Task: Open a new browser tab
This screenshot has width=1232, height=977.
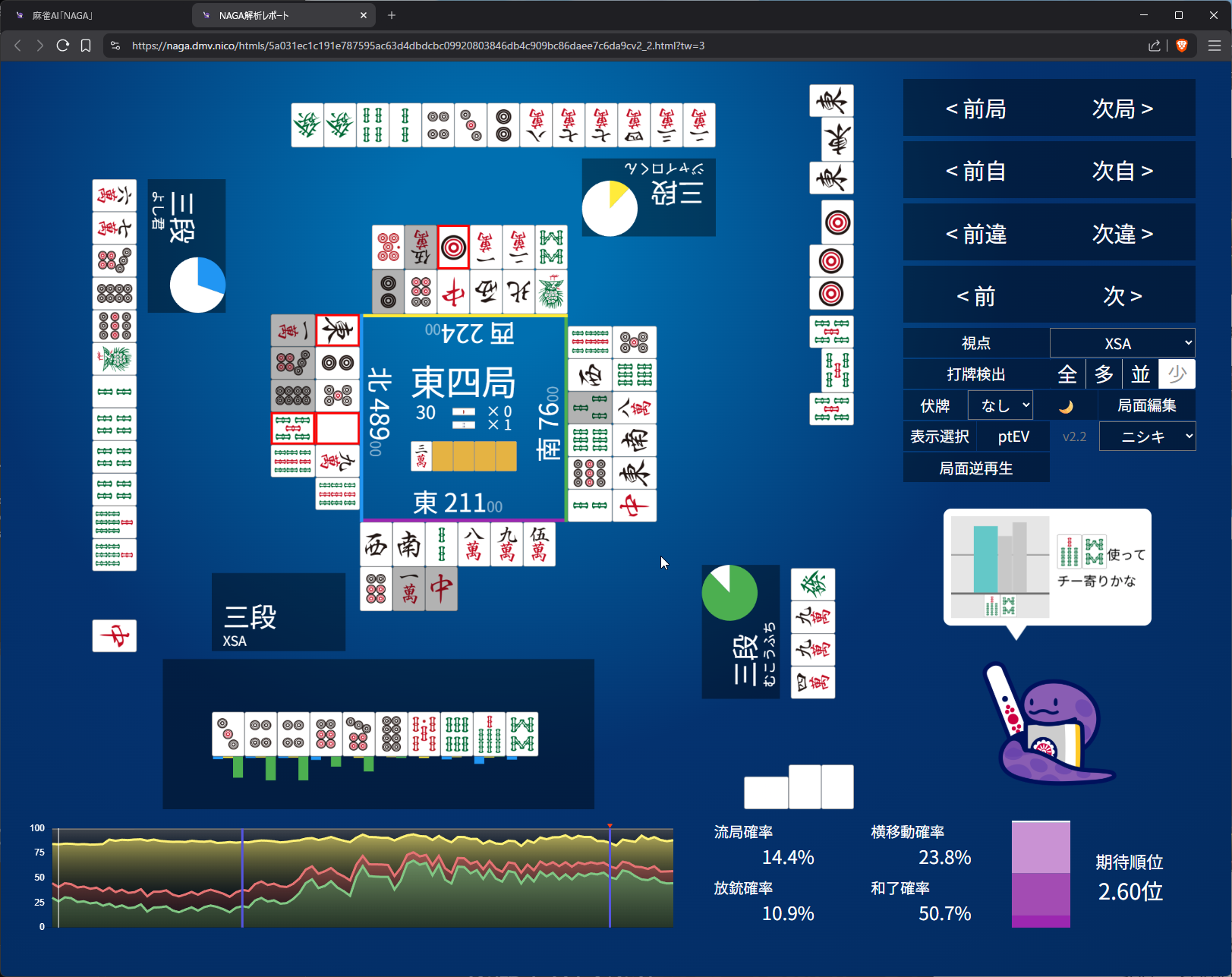Action: tap(392, 15)
